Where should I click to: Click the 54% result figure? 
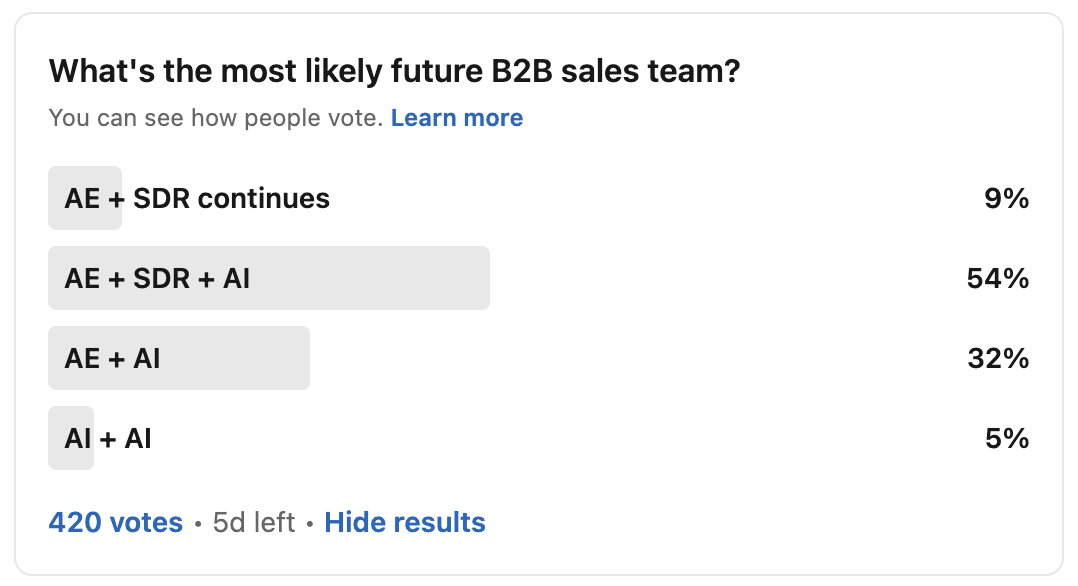[998, 279]
